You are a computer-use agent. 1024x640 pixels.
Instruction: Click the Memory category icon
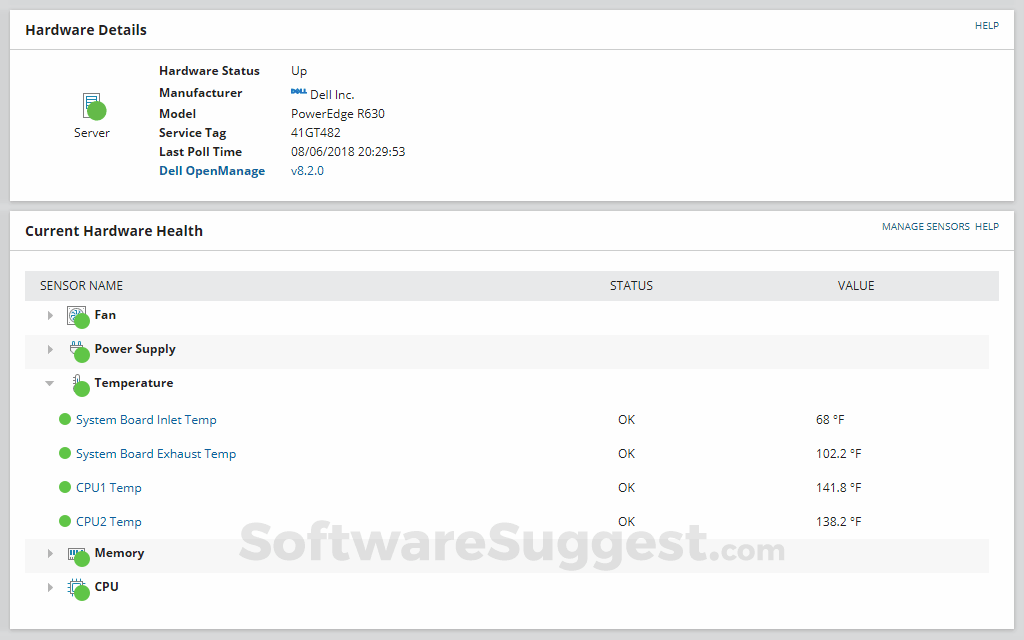tap(79, 552)
